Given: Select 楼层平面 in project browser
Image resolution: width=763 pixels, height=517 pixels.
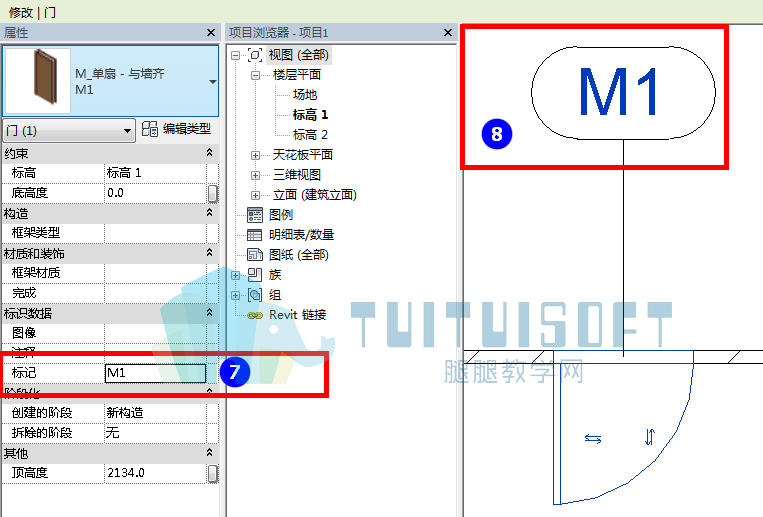Looking at the screenshot, I should (297, 75).
